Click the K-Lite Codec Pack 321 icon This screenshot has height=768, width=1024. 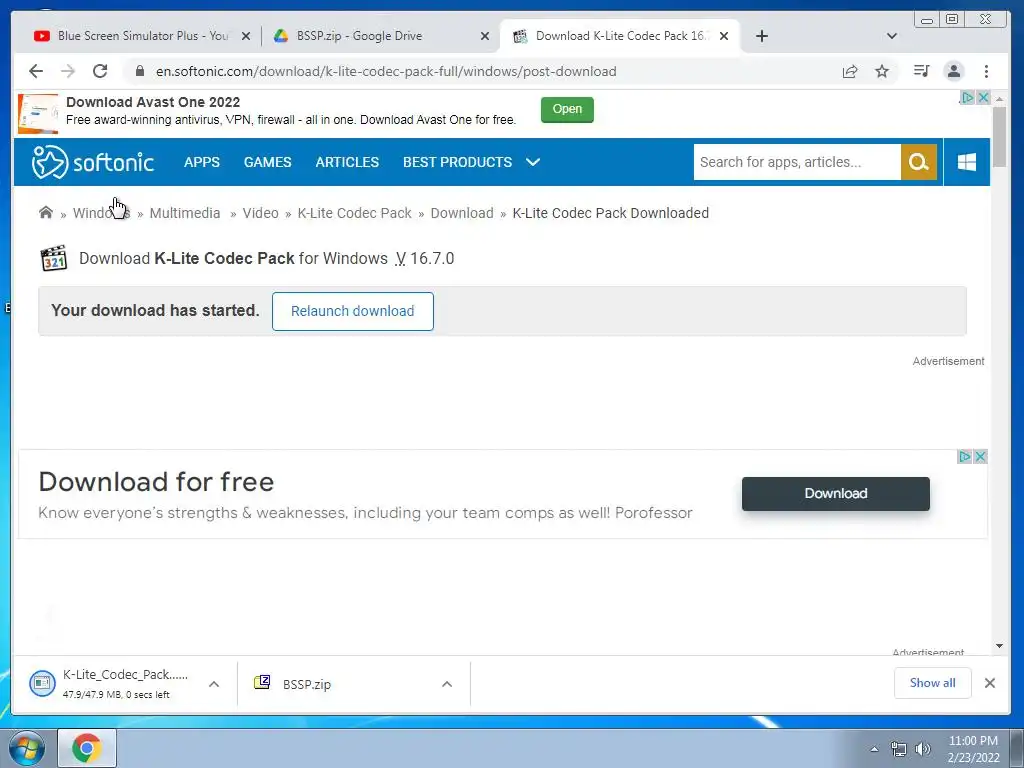click(x=54, y=258)
